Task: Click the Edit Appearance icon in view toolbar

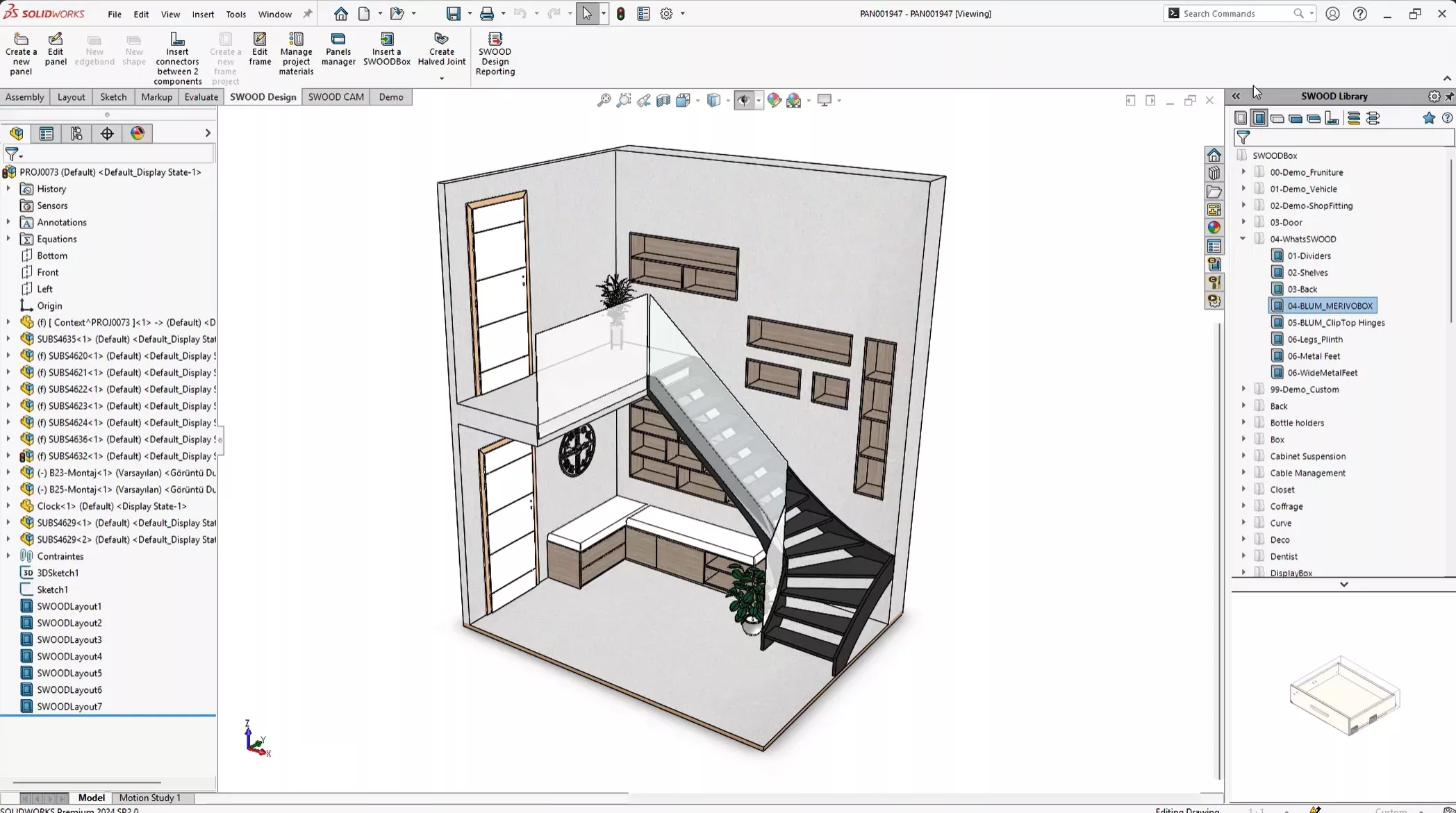Action: coord(774,100)
